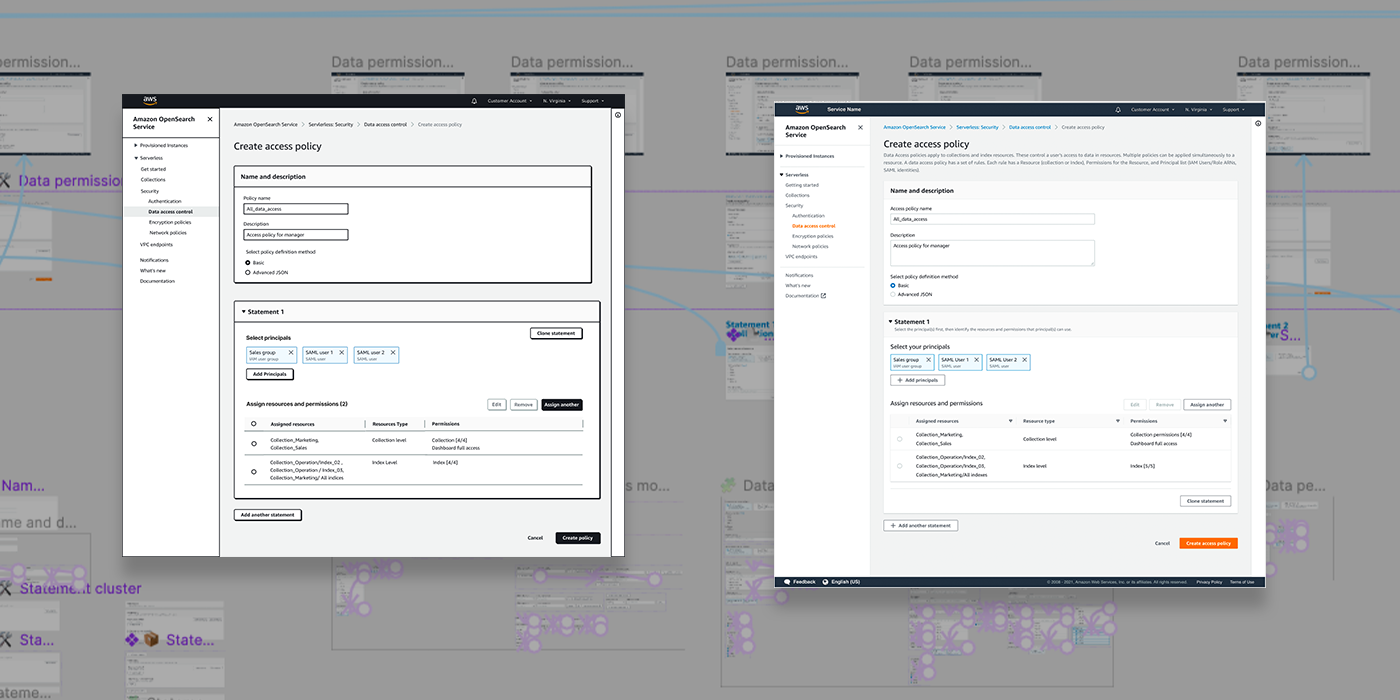Click the Description text area in the right console
Viewport: 1400px width, 700px height.
(x=992, y=253)
